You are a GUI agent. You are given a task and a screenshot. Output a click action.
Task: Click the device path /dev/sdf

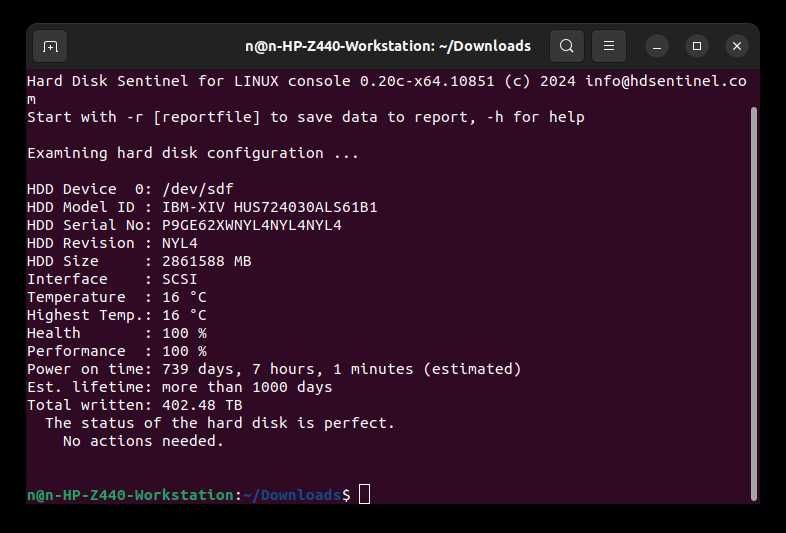[198, 189]
